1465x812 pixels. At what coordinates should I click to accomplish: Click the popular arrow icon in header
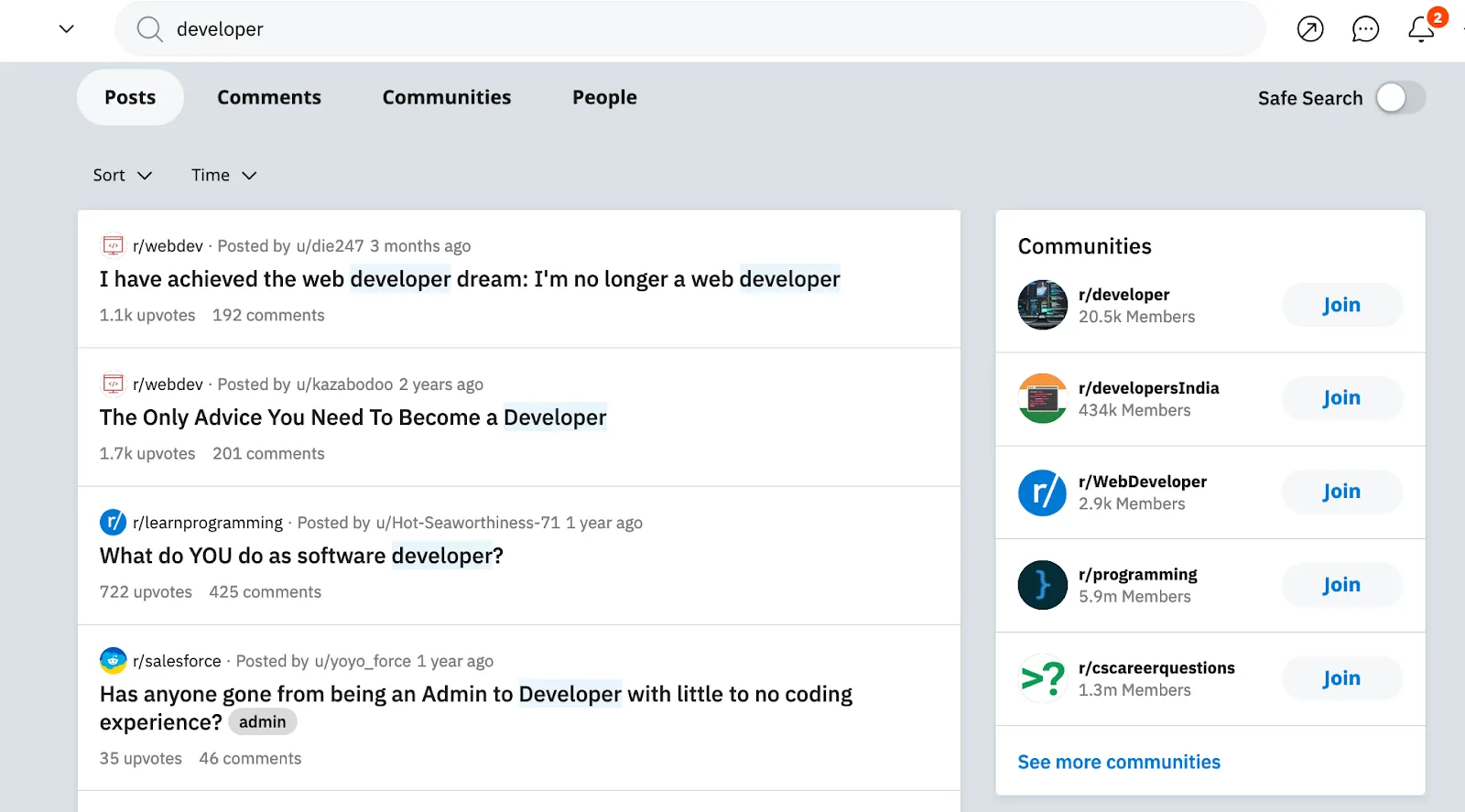click(x=1310, y=29)
